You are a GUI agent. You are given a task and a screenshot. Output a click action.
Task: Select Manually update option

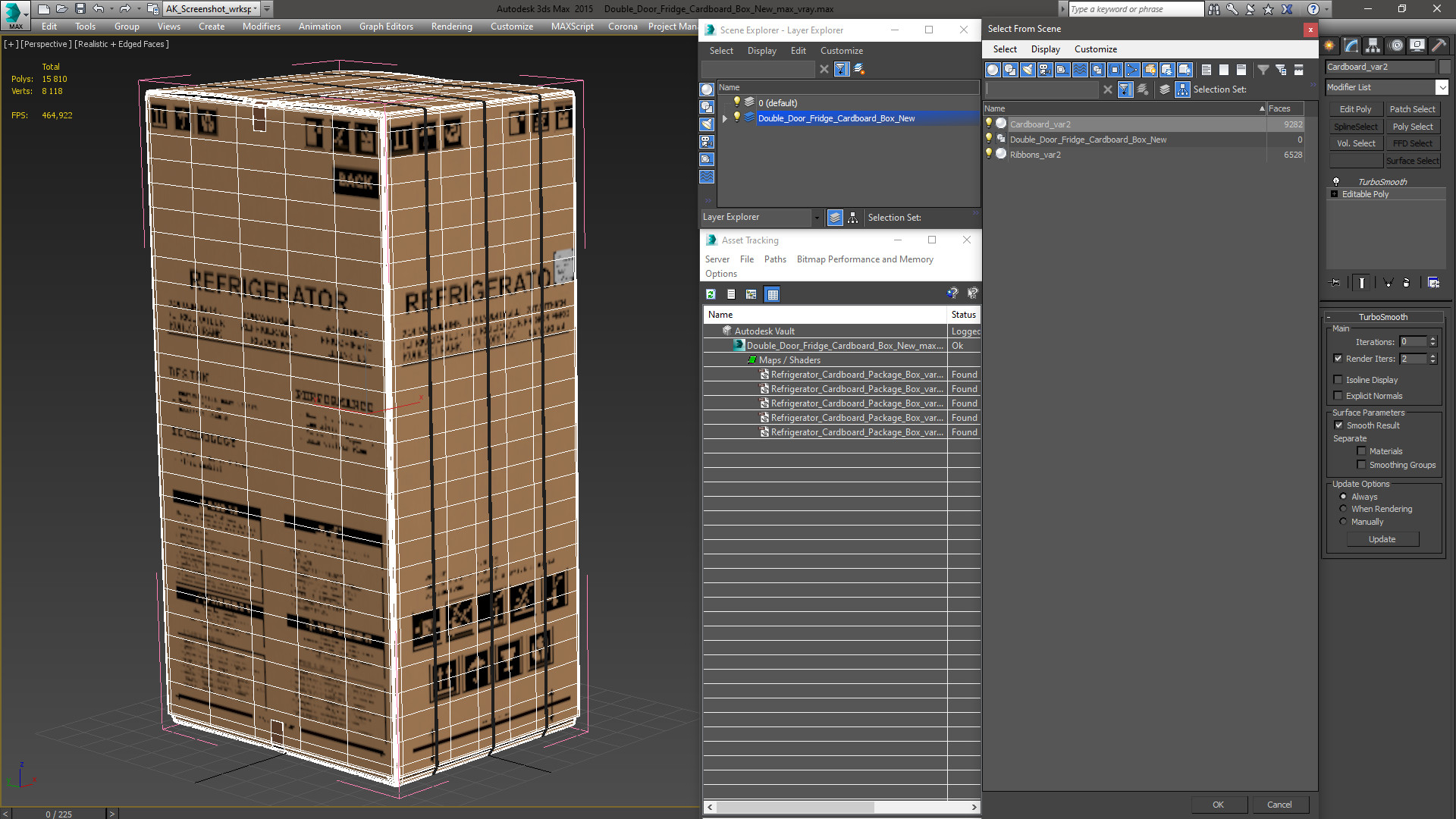click(x=1343, y=522)
